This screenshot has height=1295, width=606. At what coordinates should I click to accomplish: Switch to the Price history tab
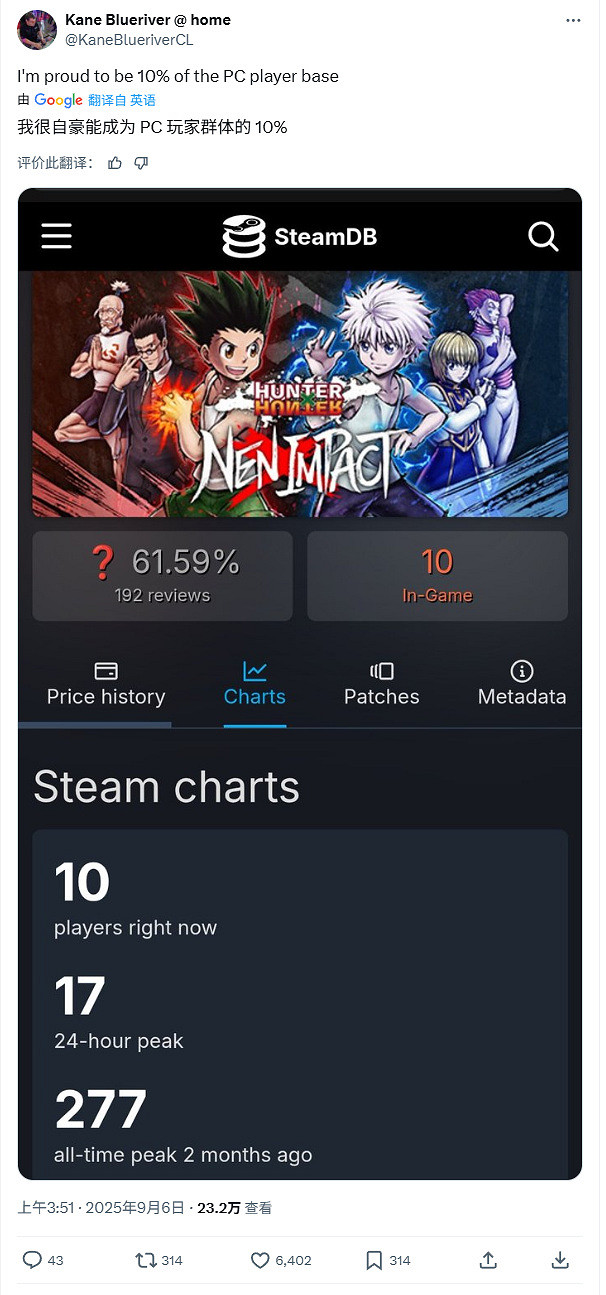coord(106,684)
